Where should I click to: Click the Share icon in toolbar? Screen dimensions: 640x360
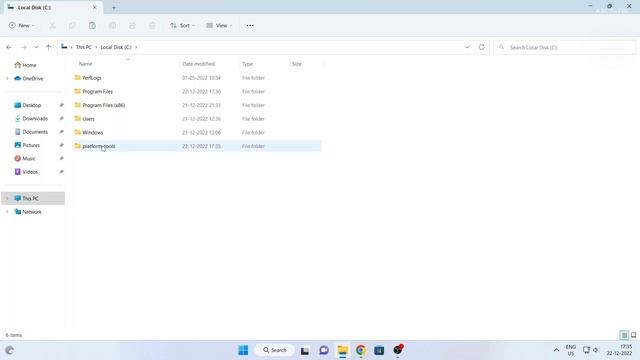(132, 25)
